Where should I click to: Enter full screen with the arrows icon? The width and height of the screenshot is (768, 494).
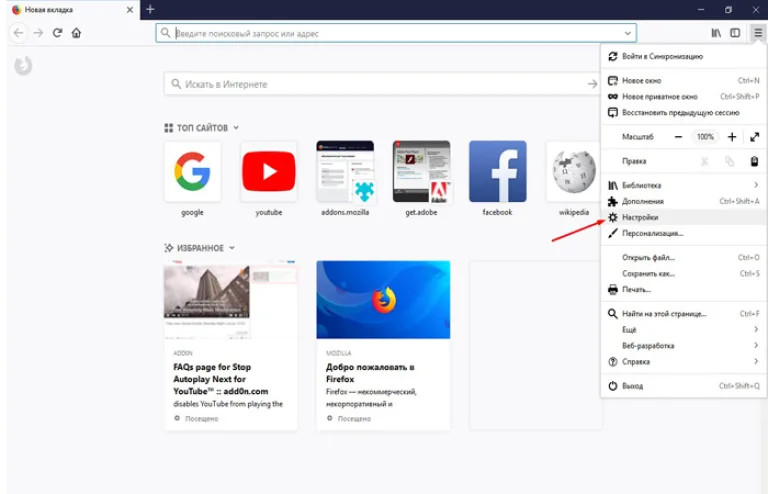click(x=755, y=137)
